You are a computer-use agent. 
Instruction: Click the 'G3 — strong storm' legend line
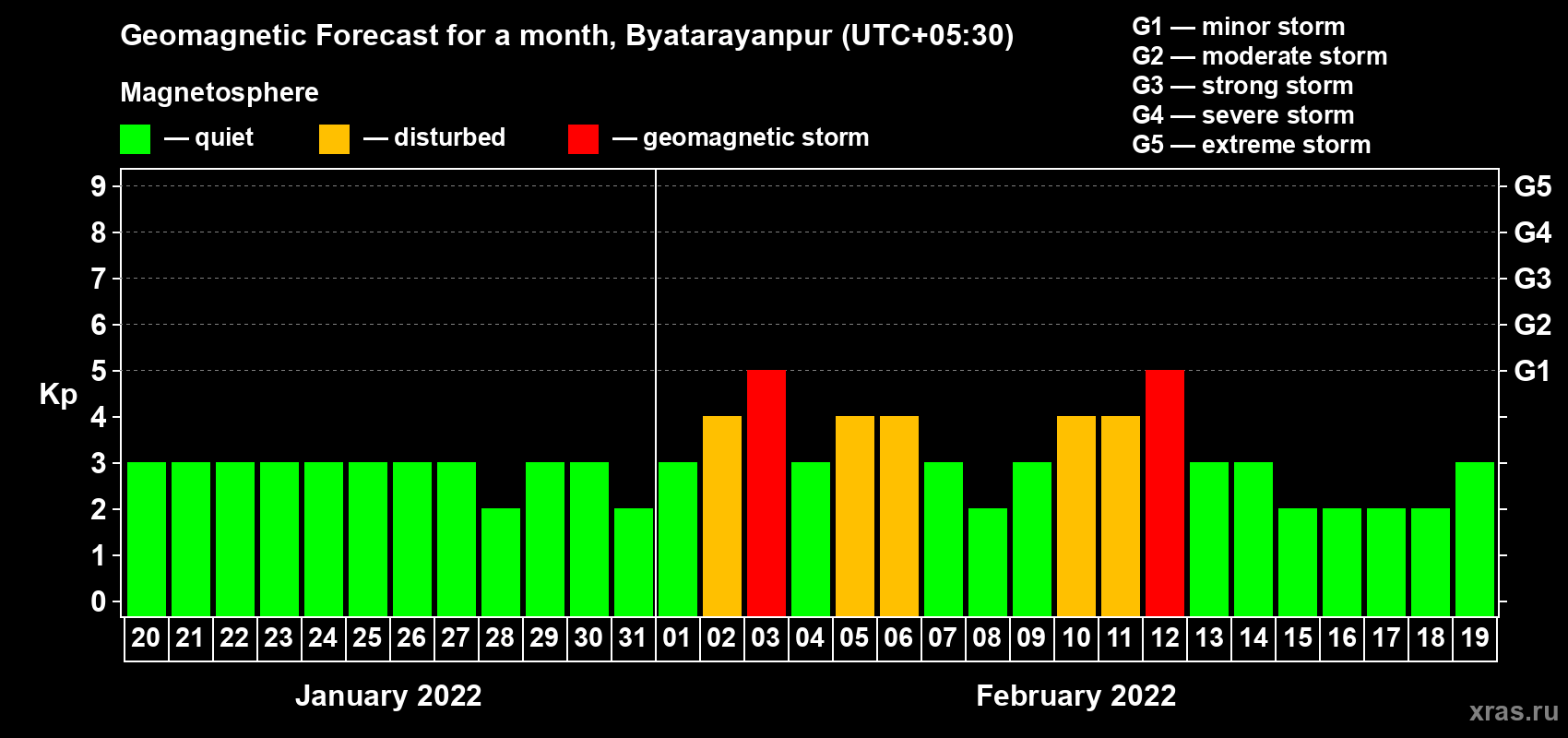1243,86
